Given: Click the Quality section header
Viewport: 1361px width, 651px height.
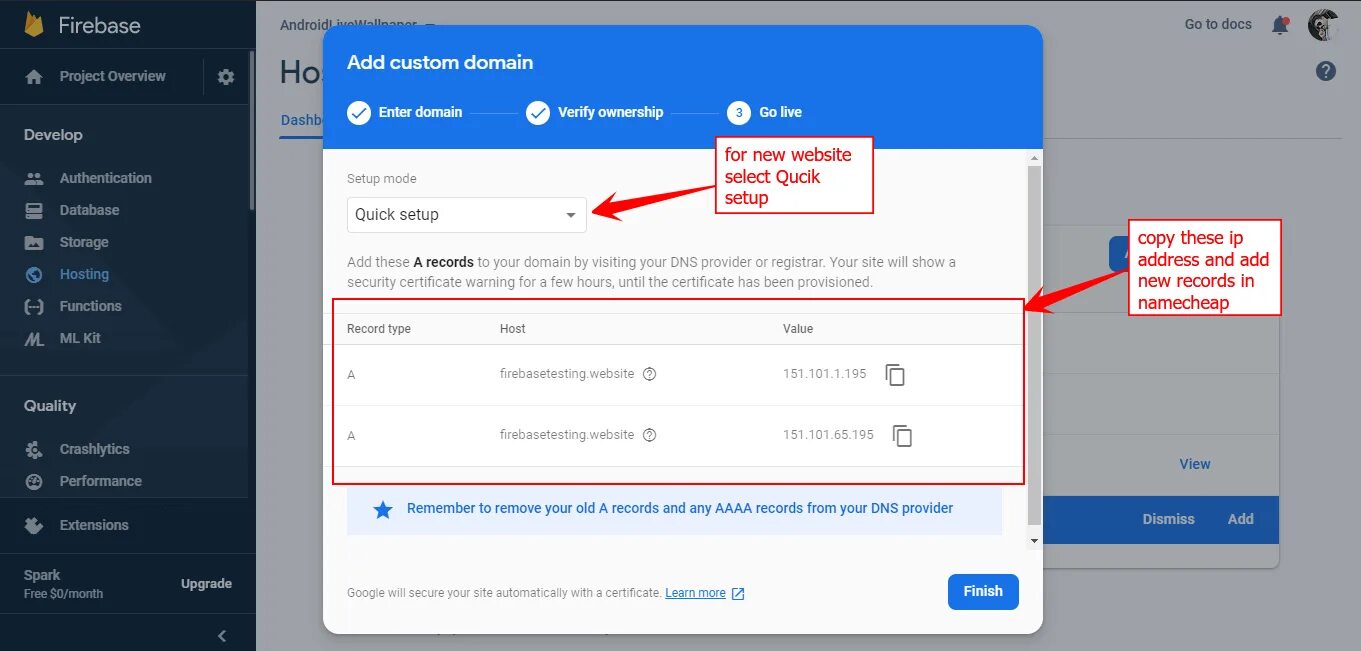Looking at the screenshot, I should 50,407.
